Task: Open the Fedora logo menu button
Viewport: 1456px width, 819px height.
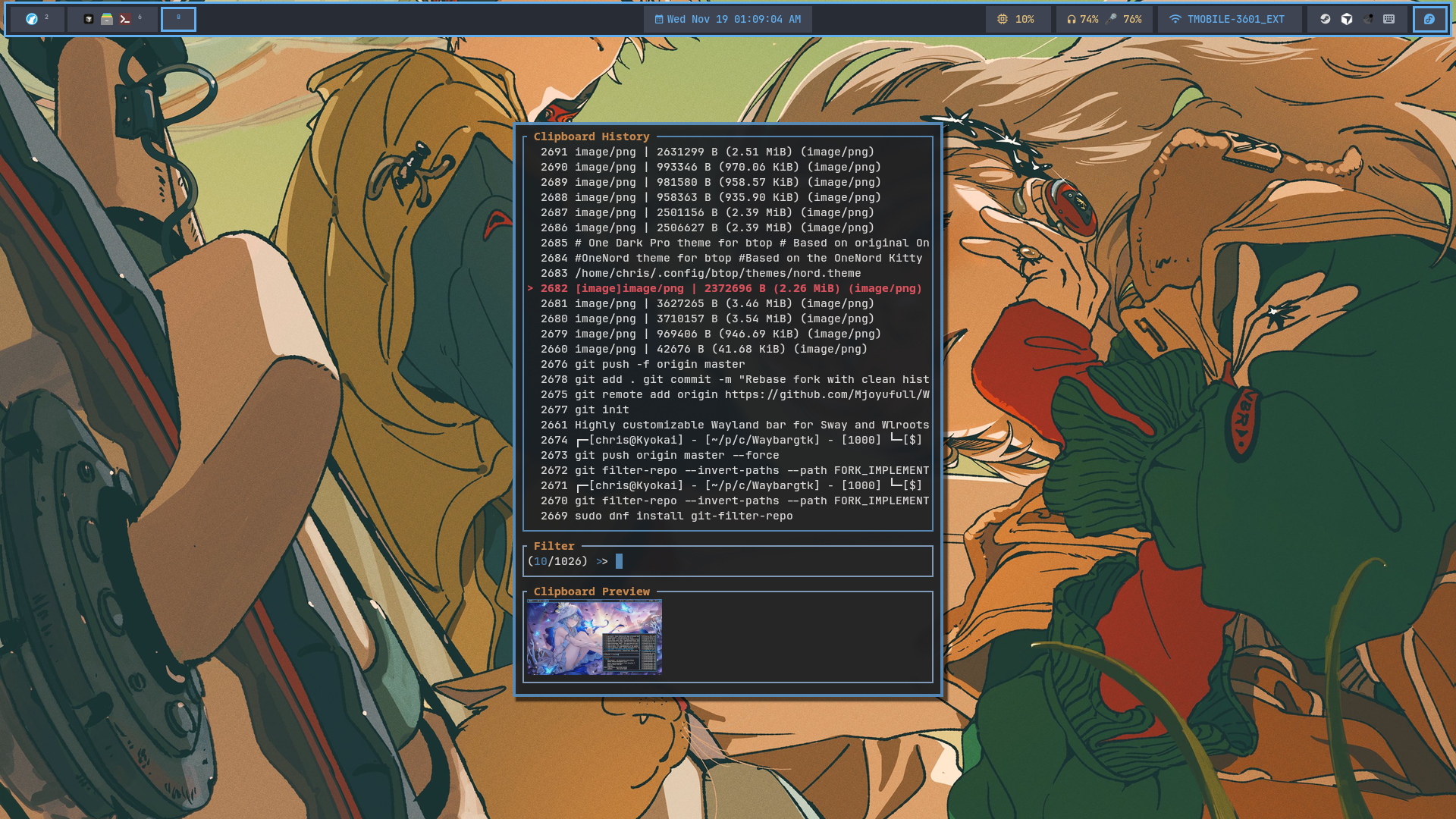Action: (1429, 19)
